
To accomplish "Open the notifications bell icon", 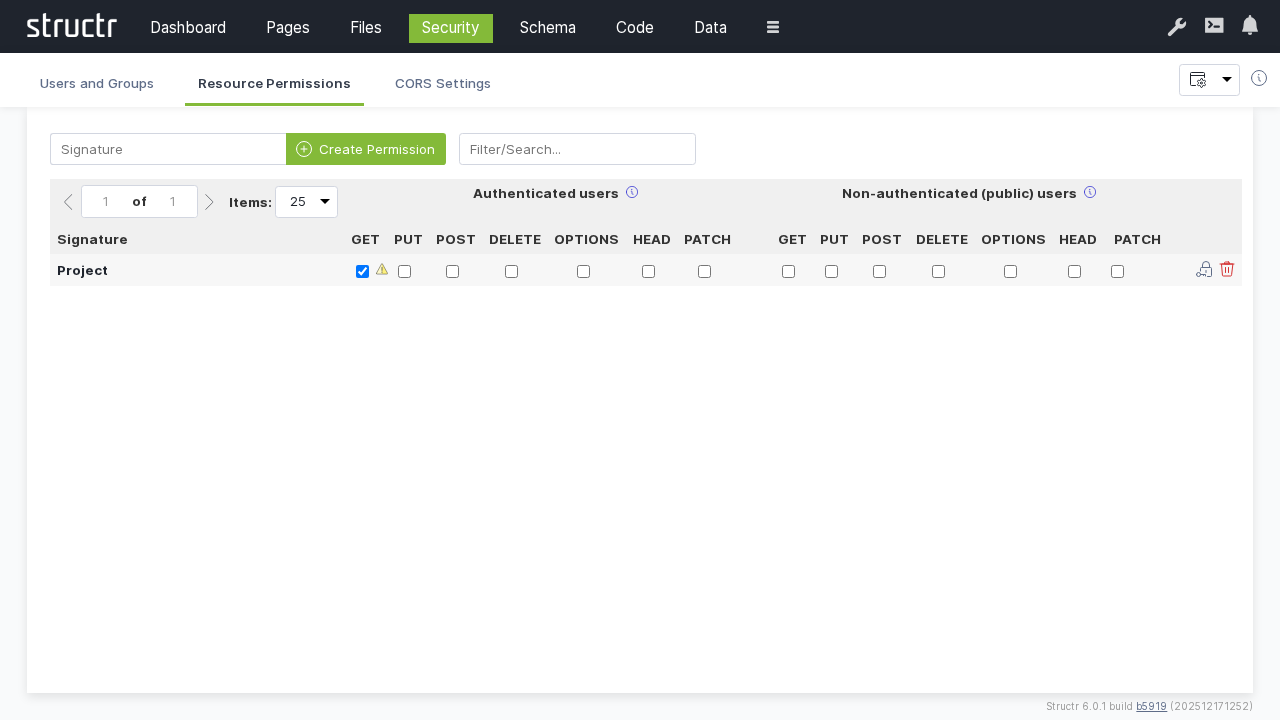I will [1248, 25].
